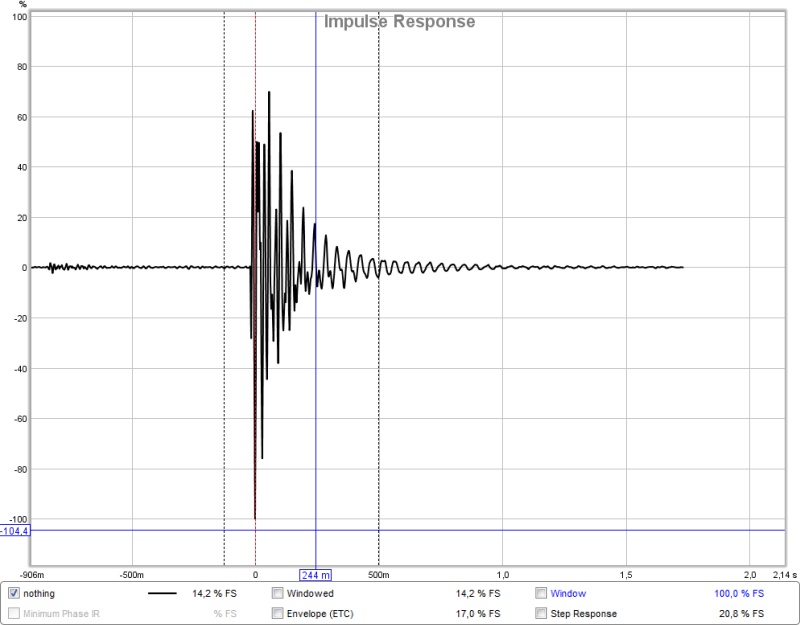The image size is (800, 626).
Task: Click the % unit label above the vertical axis
Action: click(22, 5)
